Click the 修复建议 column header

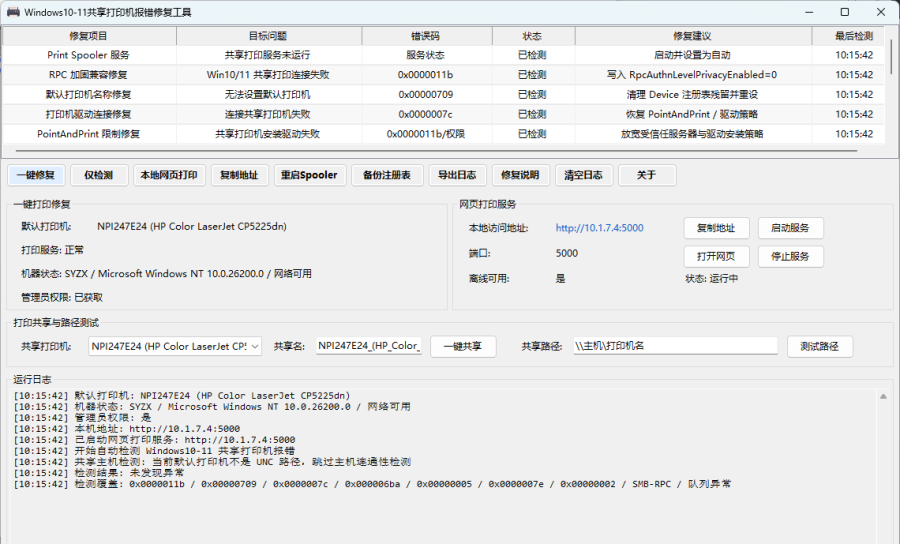coord(693,36)
